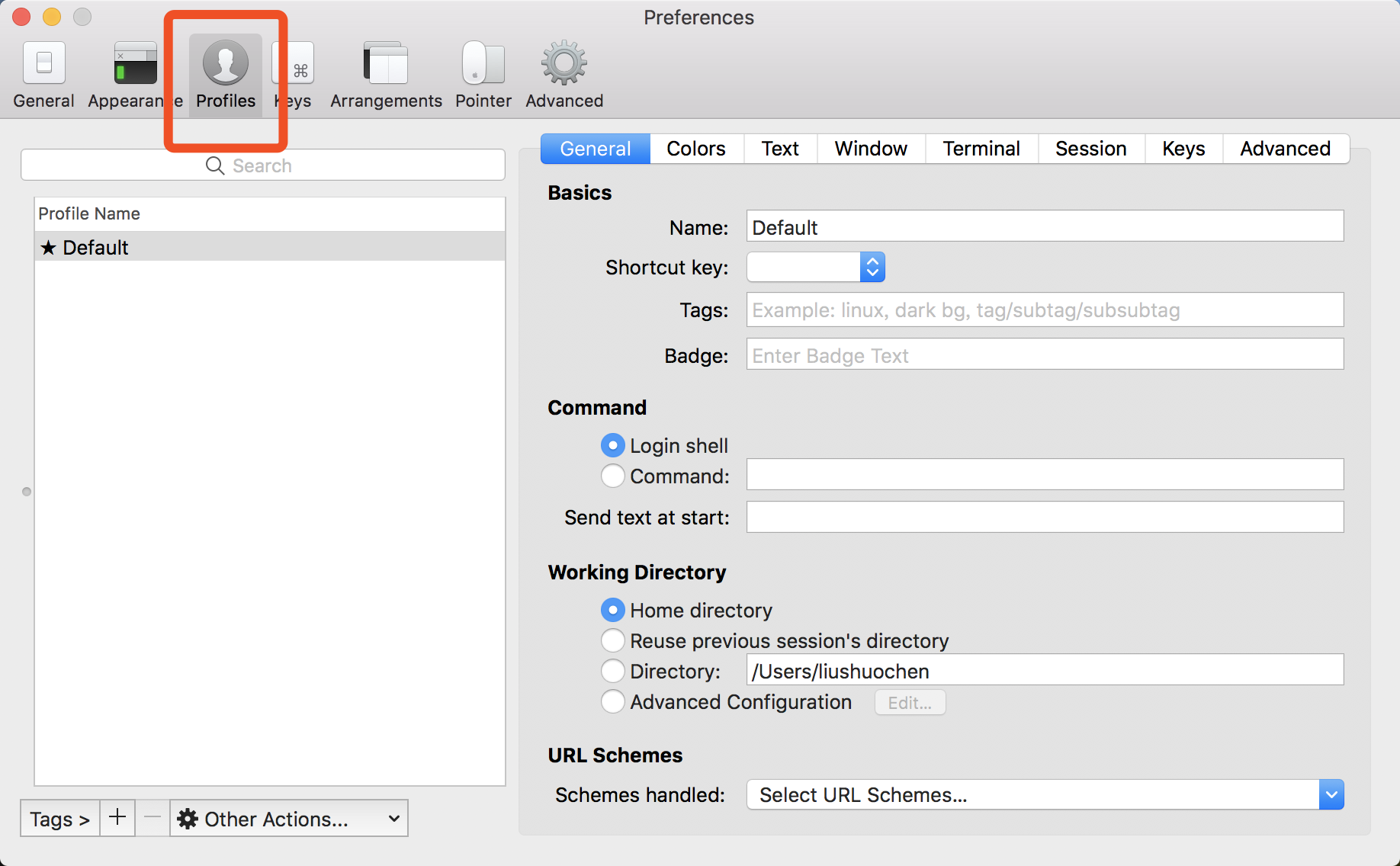The width and height of the screenshot is (1400, 866).
Task: Click the Advanced gear icon
Action: [x=564, y=72]
